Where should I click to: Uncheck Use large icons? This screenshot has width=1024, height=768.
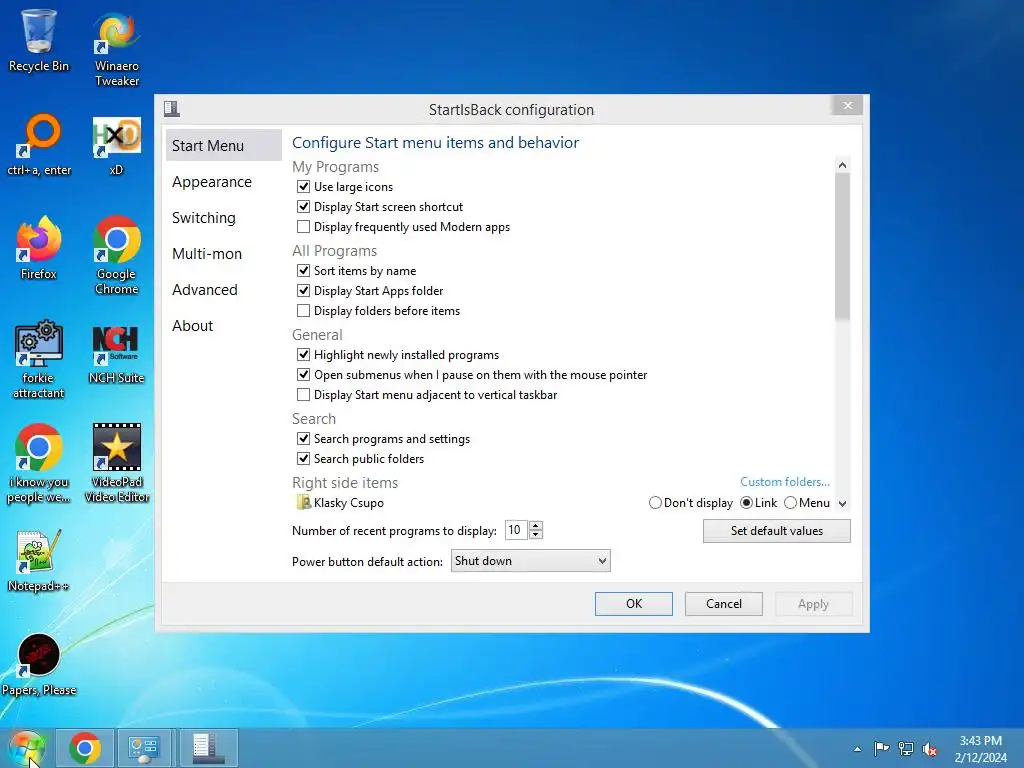point(303,186)
